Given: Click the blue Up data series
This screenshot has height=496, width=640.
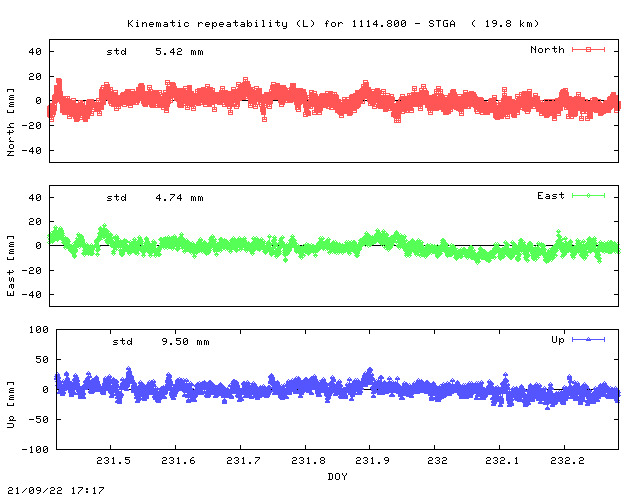Looking at the screenshot, I should [x=337, y=388].
